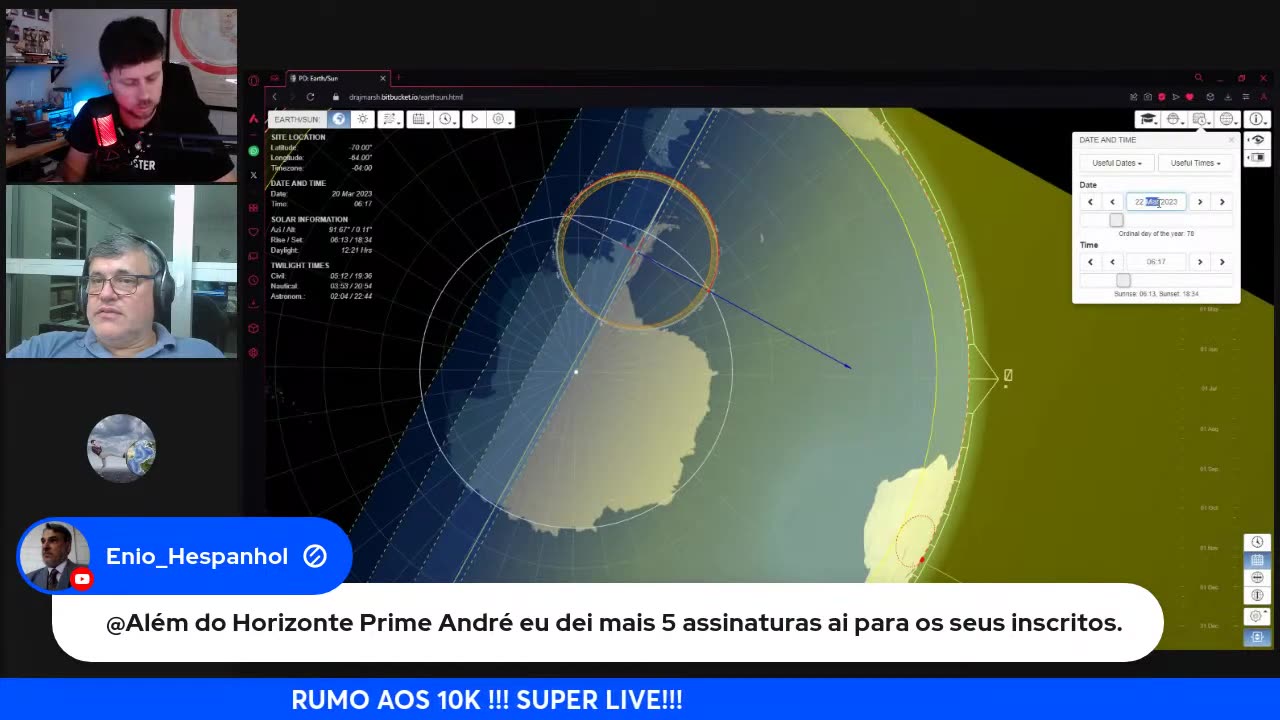Toggle the side panel switch icon
Image resolution: width=1280 pixels, height=720 pixels.
click(1257, 157)
